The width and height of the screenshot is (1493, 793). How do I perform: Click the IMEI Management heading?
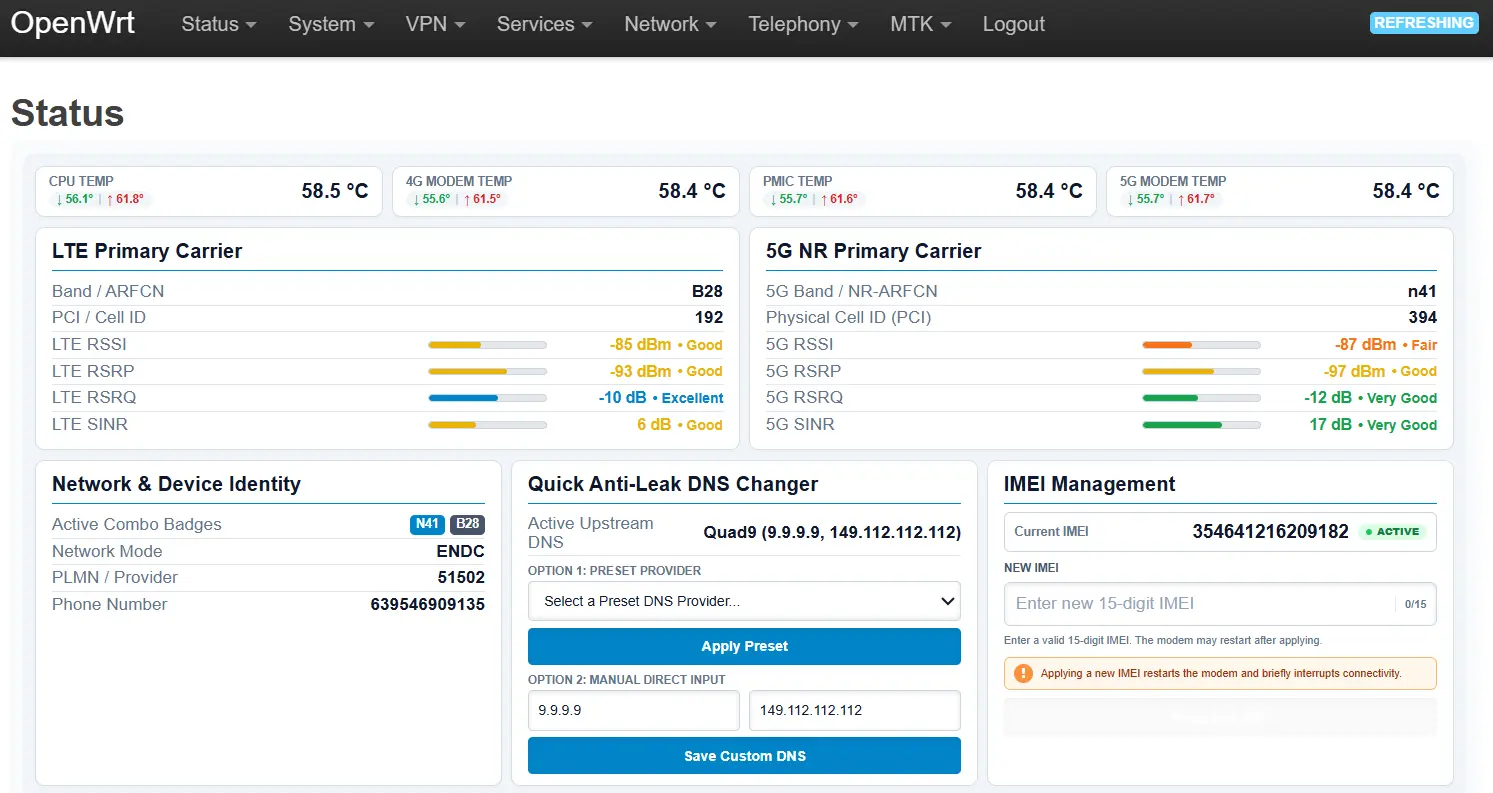1090,484
